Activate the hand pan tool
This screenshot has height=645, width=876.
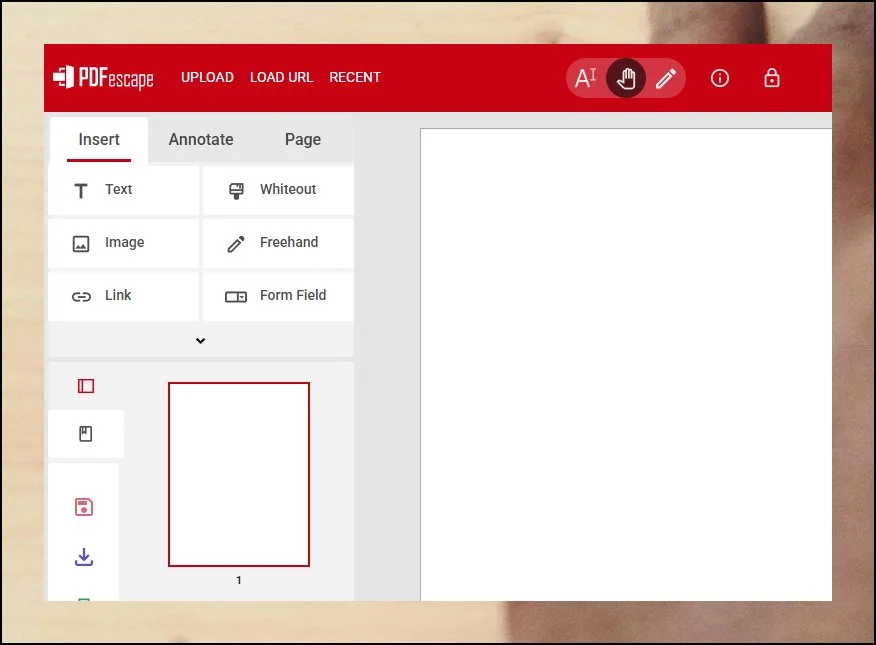(626, 78)
